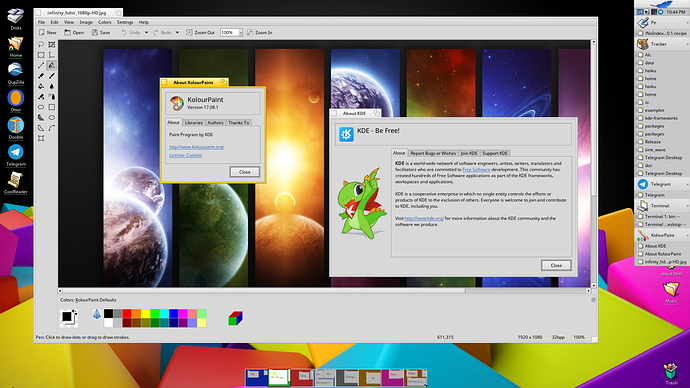Select the Curve tool
Image resolution: width=690 pixels, height=388 pixels.
tap(51, 128)
